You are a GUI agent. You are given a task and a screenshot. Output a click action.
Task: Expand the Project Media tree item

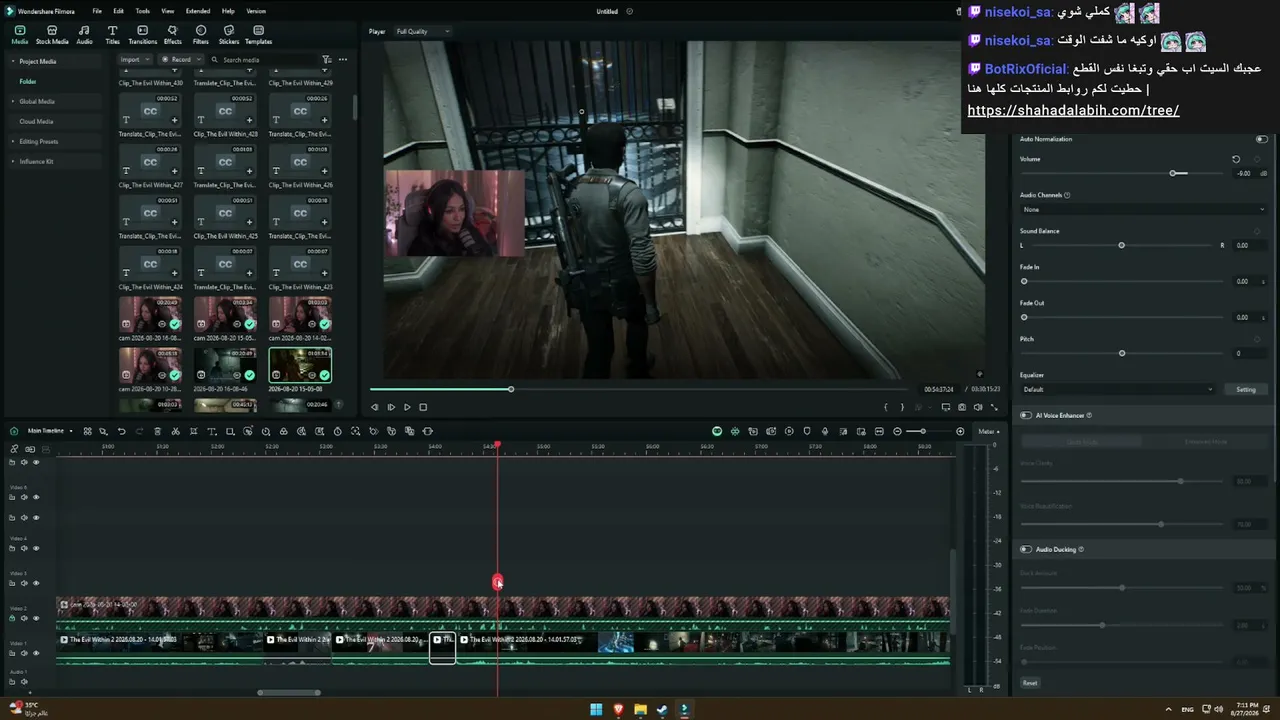point(13,62)
